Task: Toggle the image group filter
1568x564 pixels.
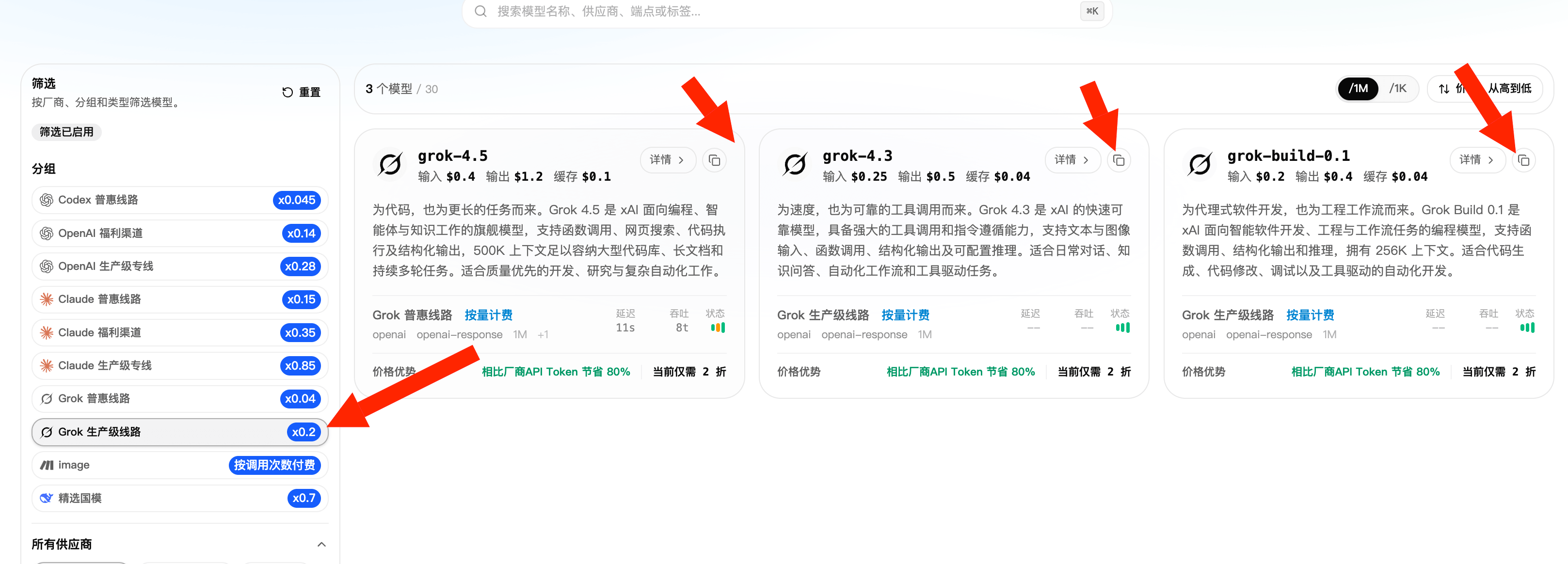Action: click(x=179, y=466)
